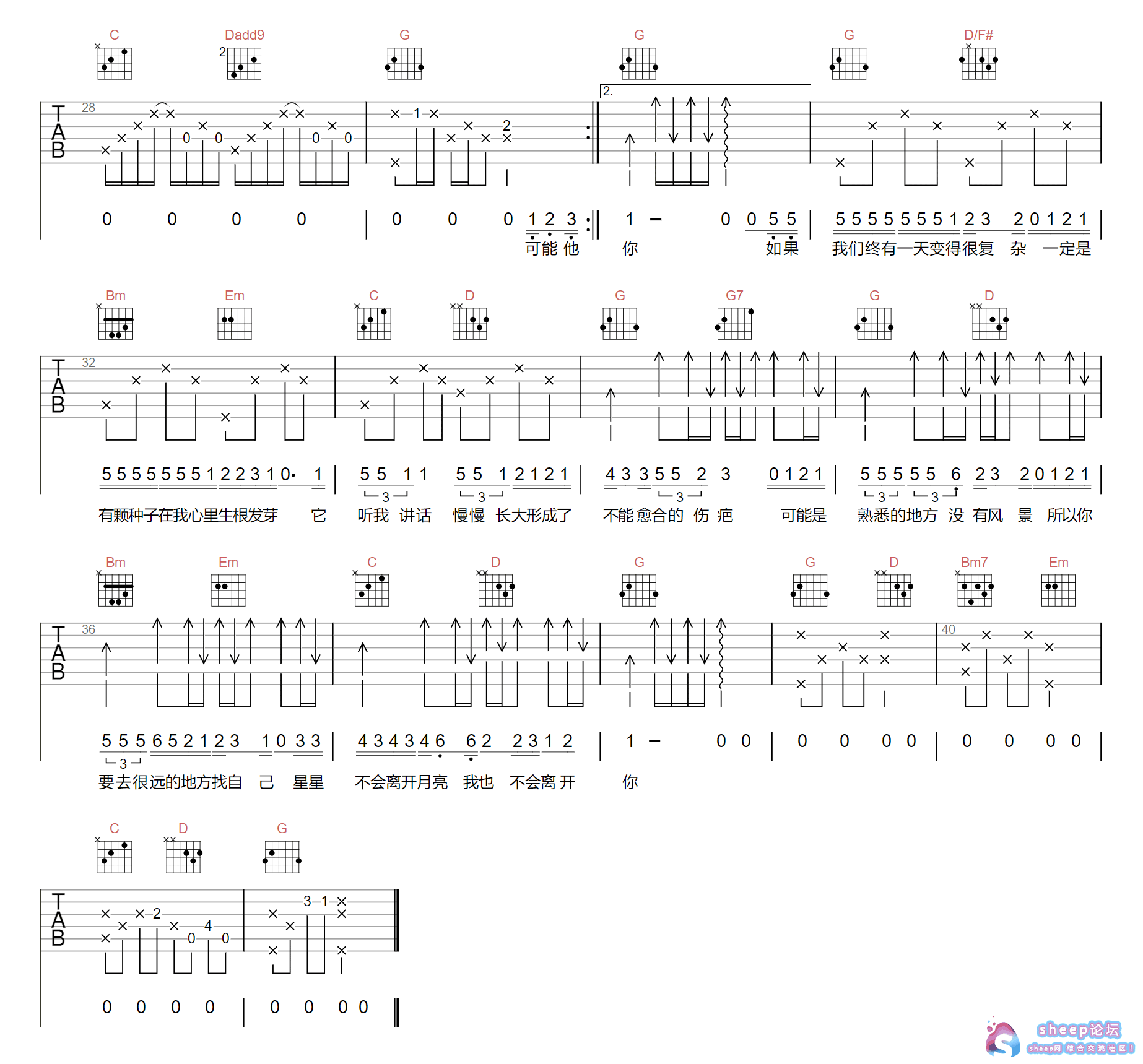Click the measure number 40
This screenshot has width=1143, height=1064.
pyautogui.click(x=949, y=629)
